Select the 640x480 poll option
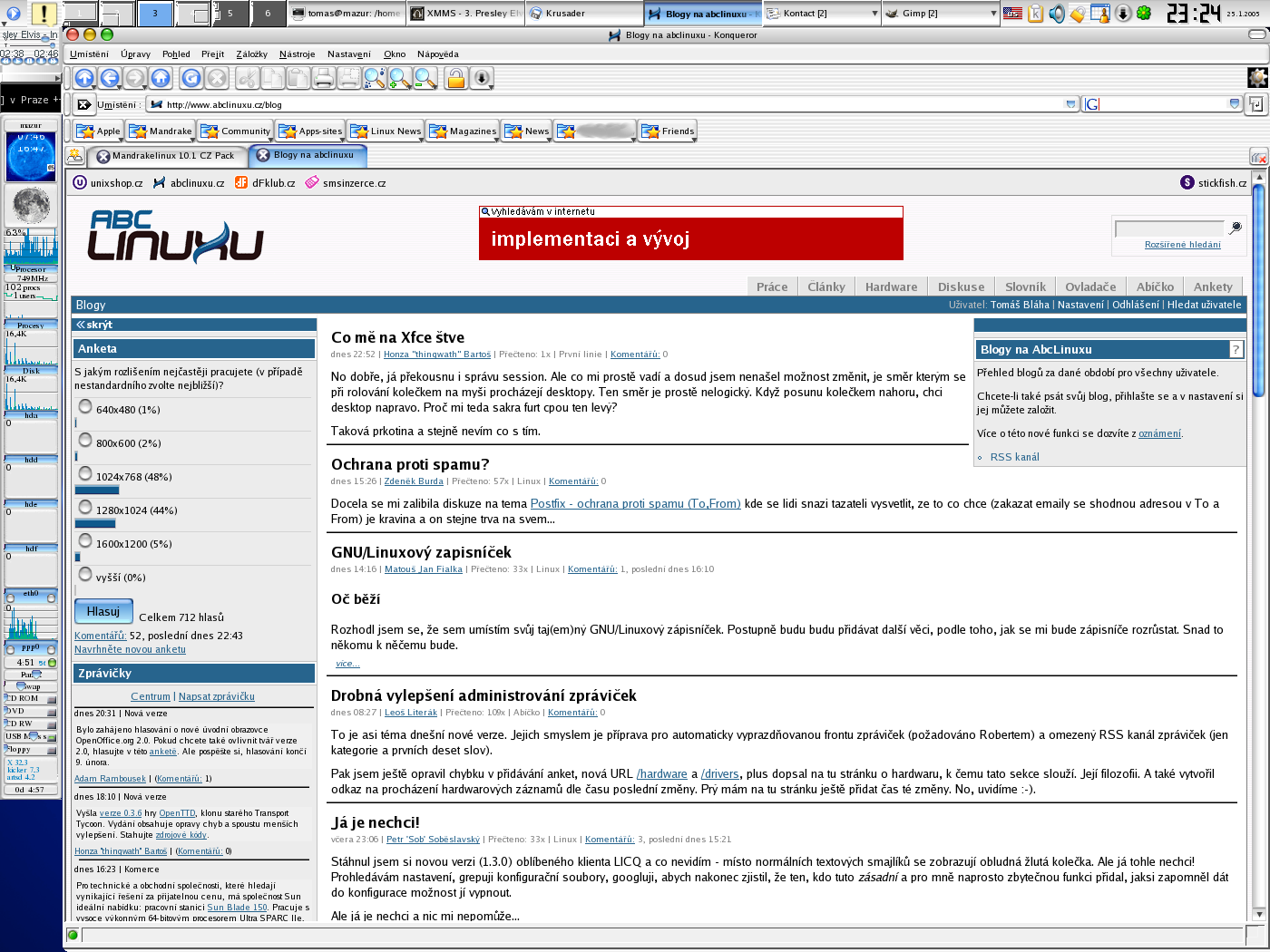The height and width of the screenshot is (952, 1270). [85, 406]
